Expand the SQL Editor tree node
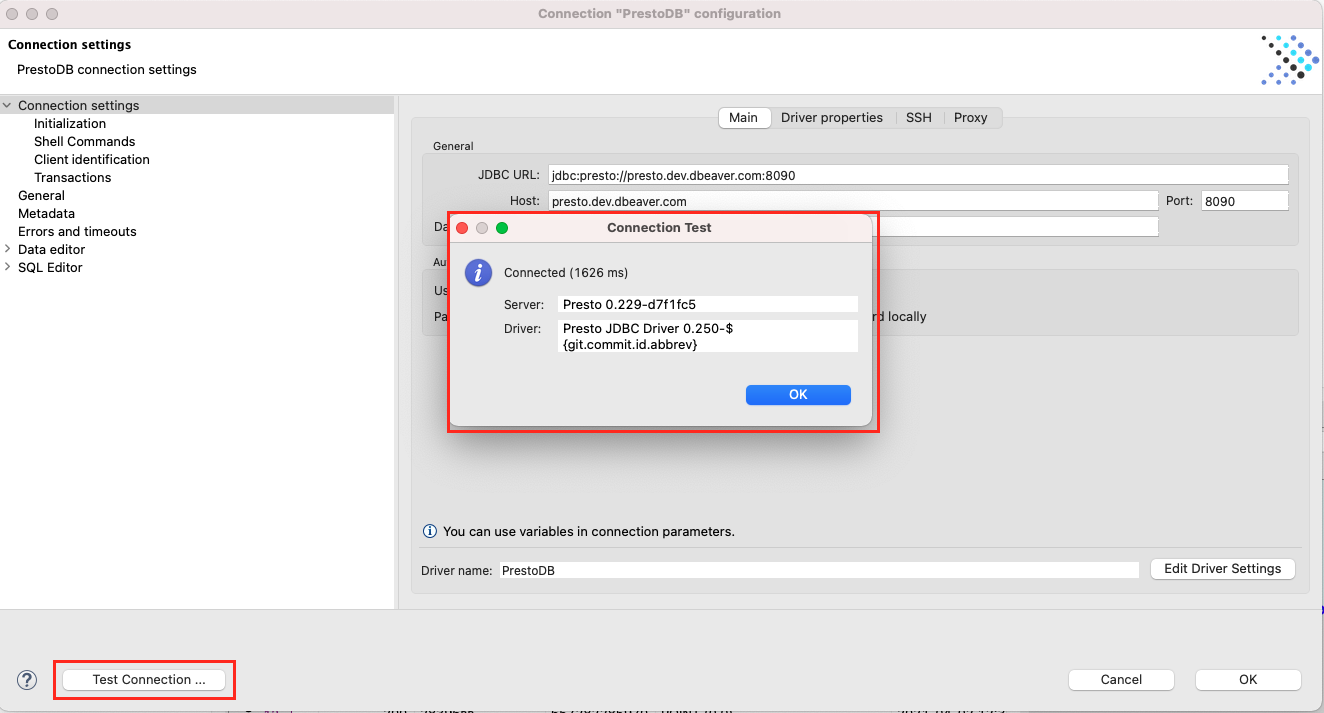 (x=8, y=267)
